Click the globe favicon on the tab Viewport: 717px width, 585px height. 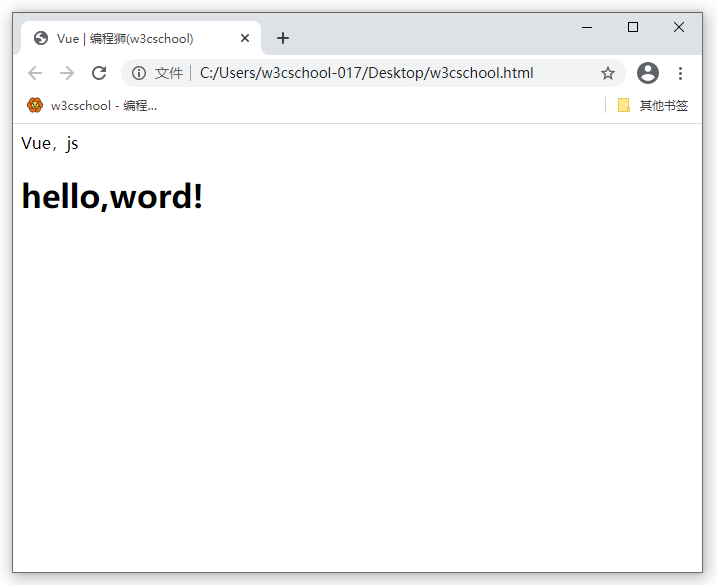(41, 38)
